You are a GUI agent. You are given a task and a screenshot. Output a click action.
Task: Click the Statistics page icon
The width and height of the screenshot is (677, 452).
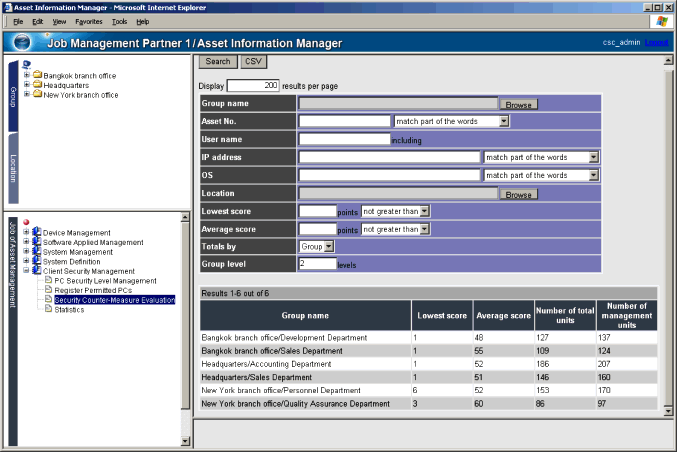[x=46, y=309]
